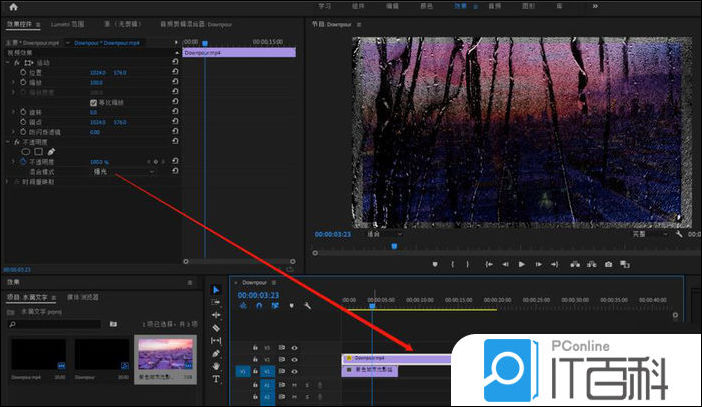Click the export frame camera icon
Viewport: 702px width, 407px height.
(608, 264)
